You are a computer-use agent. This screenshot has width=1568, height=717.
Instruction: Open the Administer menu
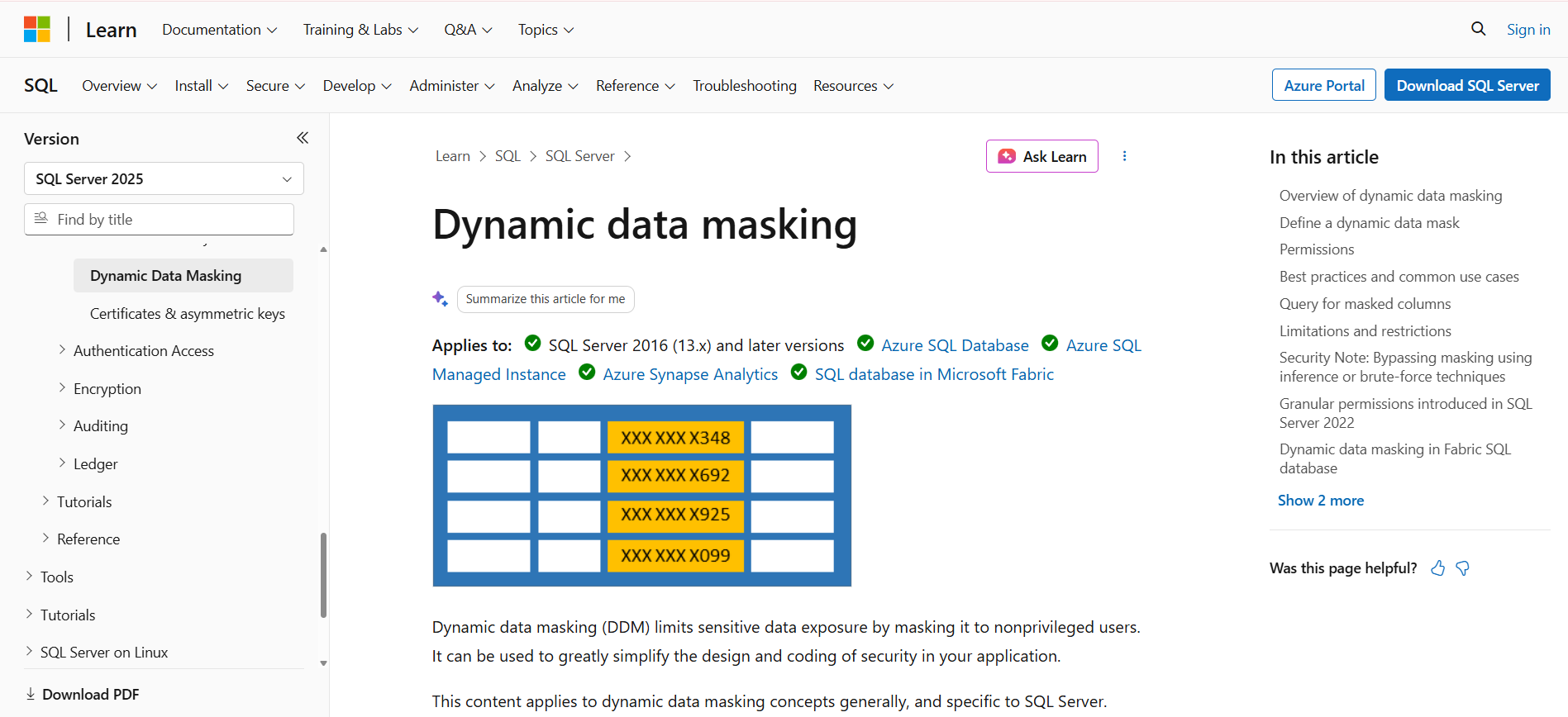(x=452, y=86)
